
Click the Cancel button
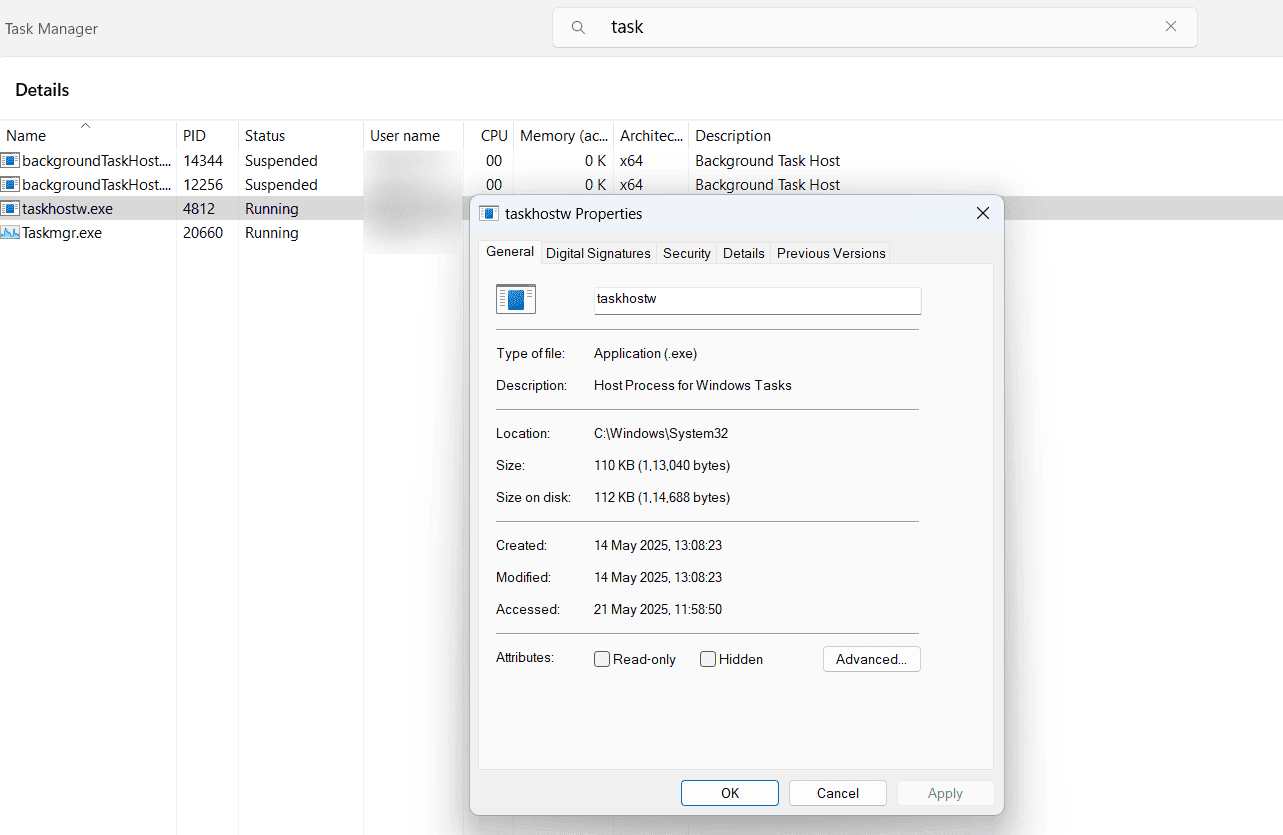(838, 793)
